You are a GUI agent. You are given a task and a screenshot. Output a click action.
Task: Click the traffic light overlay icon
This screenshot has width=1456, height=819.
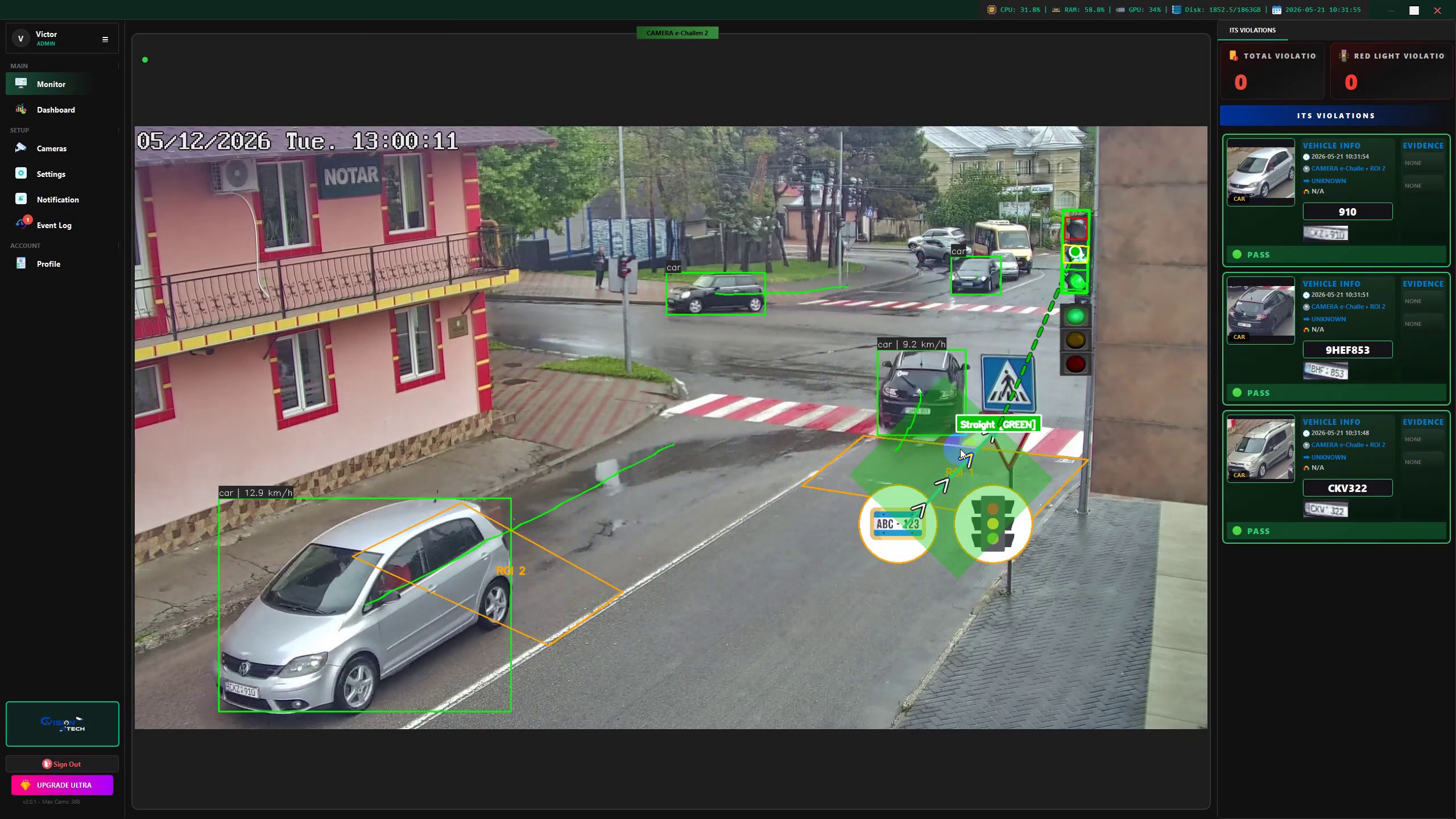coord(992,524)
